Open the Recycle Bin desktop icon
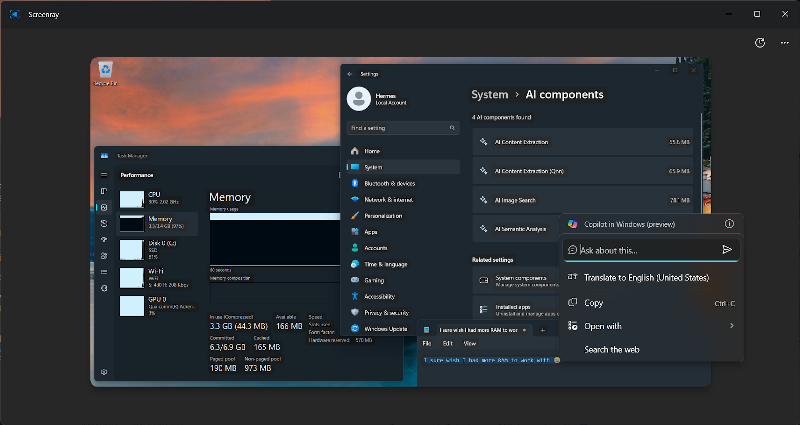Screen dimensions: 800x425 click(x=106, y=72)
